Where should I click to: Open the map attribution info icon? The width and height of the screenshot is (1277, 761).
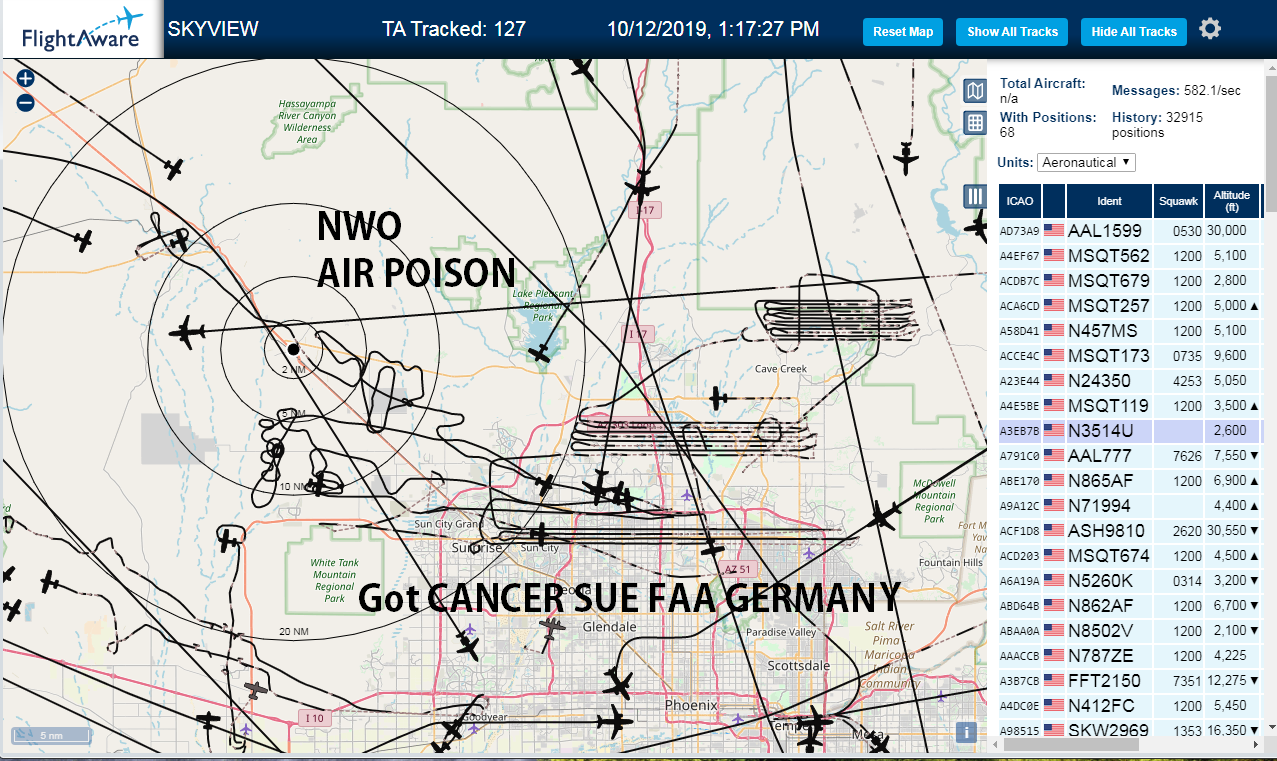pos(966,732)
